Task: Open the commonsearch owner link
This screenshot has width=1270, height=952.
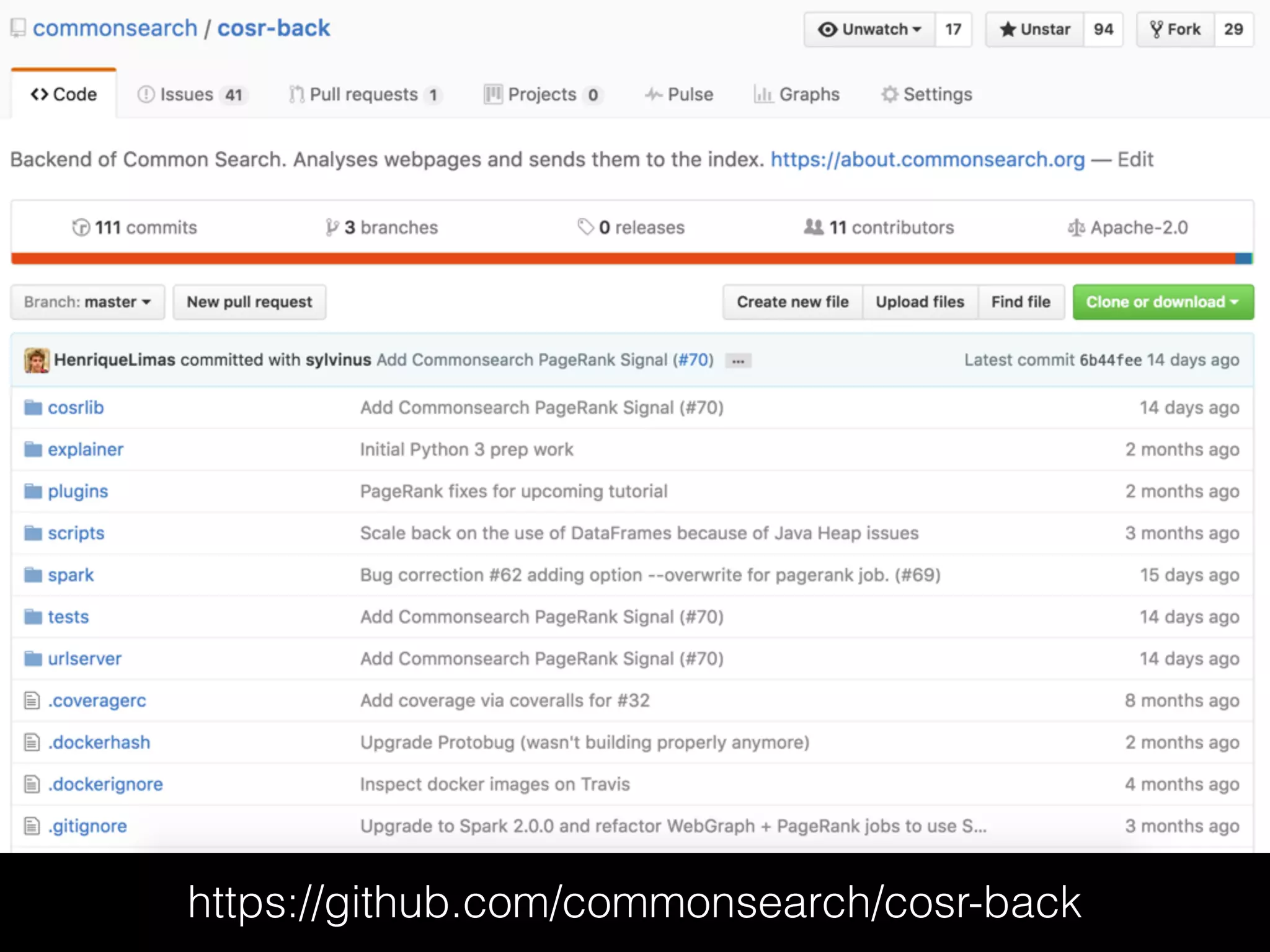Action: coord(115,29)
